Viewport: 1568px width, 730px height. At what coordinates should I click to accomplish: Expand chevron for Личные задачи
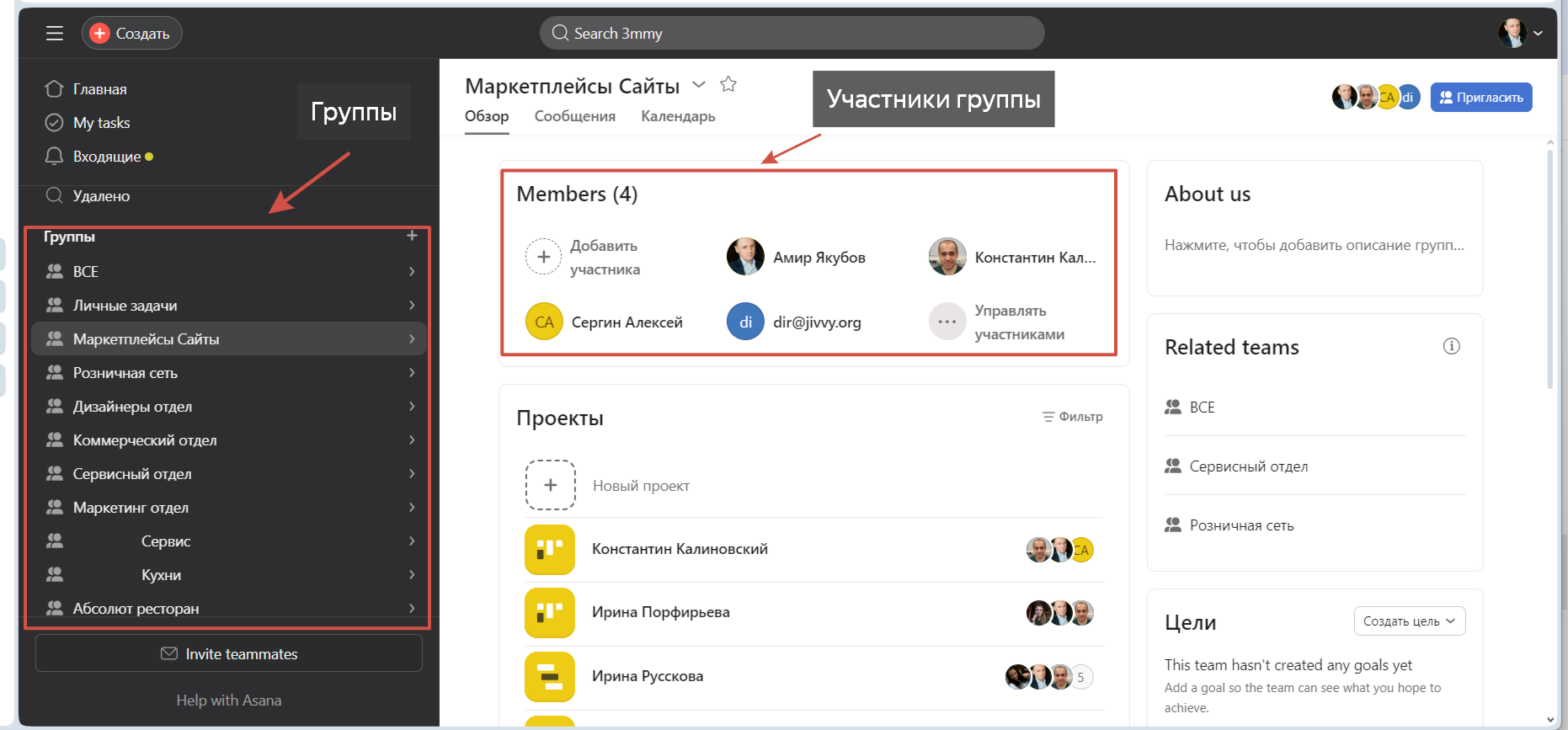point(412,305)
